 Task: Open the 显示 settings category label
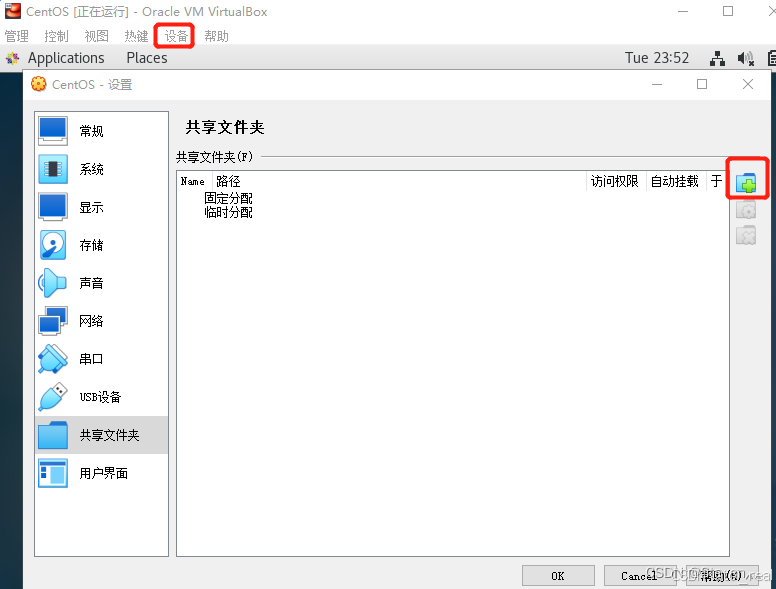92,207
